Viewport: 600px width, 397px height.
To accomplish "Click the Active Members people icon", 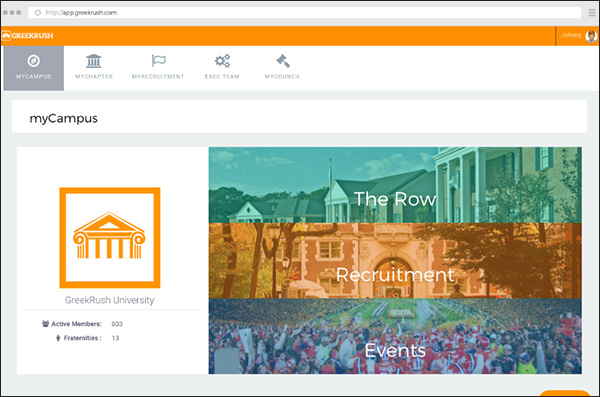I will tap(46, 324).
